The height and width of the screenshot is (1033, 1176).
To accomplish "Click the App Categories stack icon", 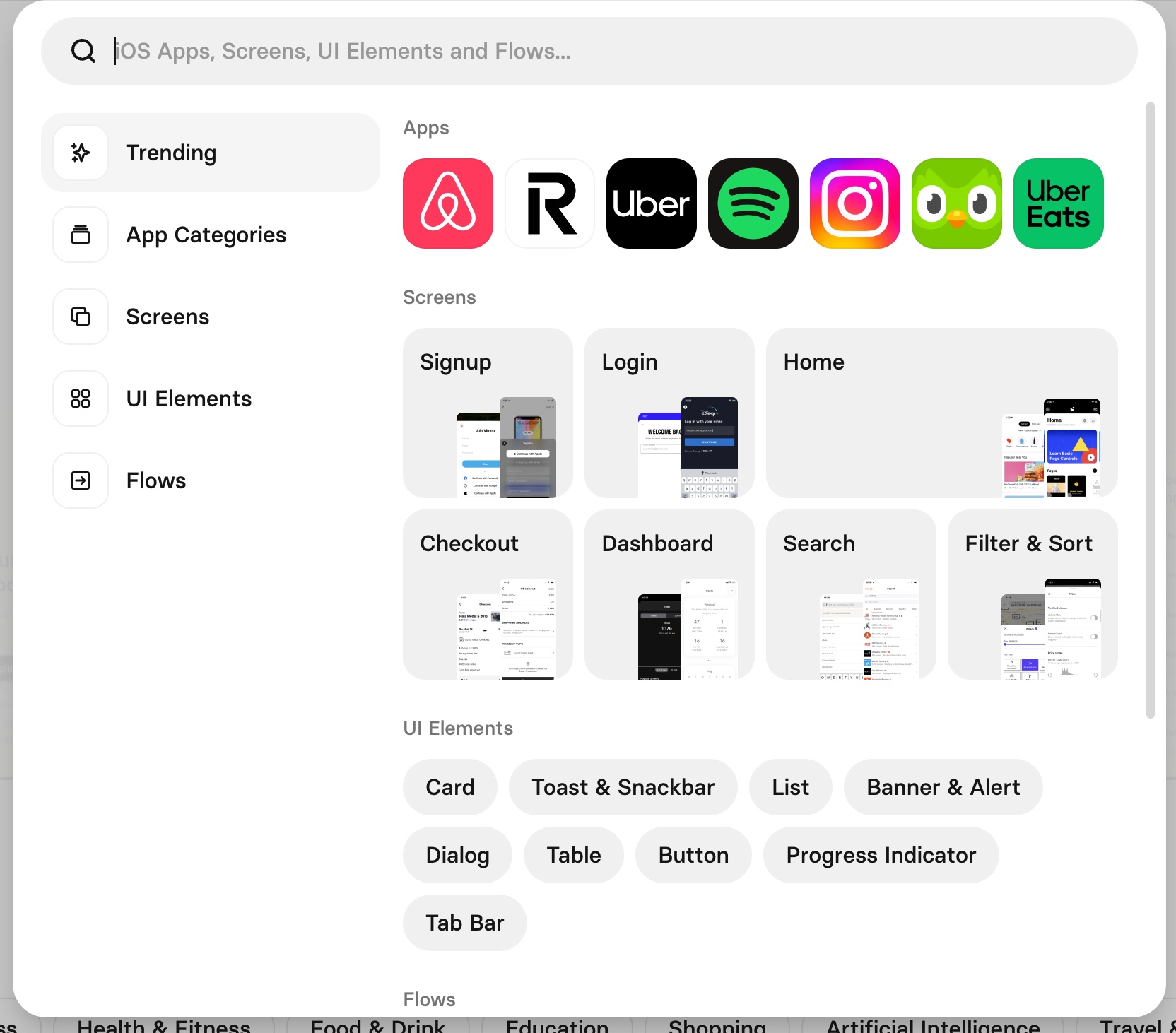I will pyautogui.click(x=81, y=235).
